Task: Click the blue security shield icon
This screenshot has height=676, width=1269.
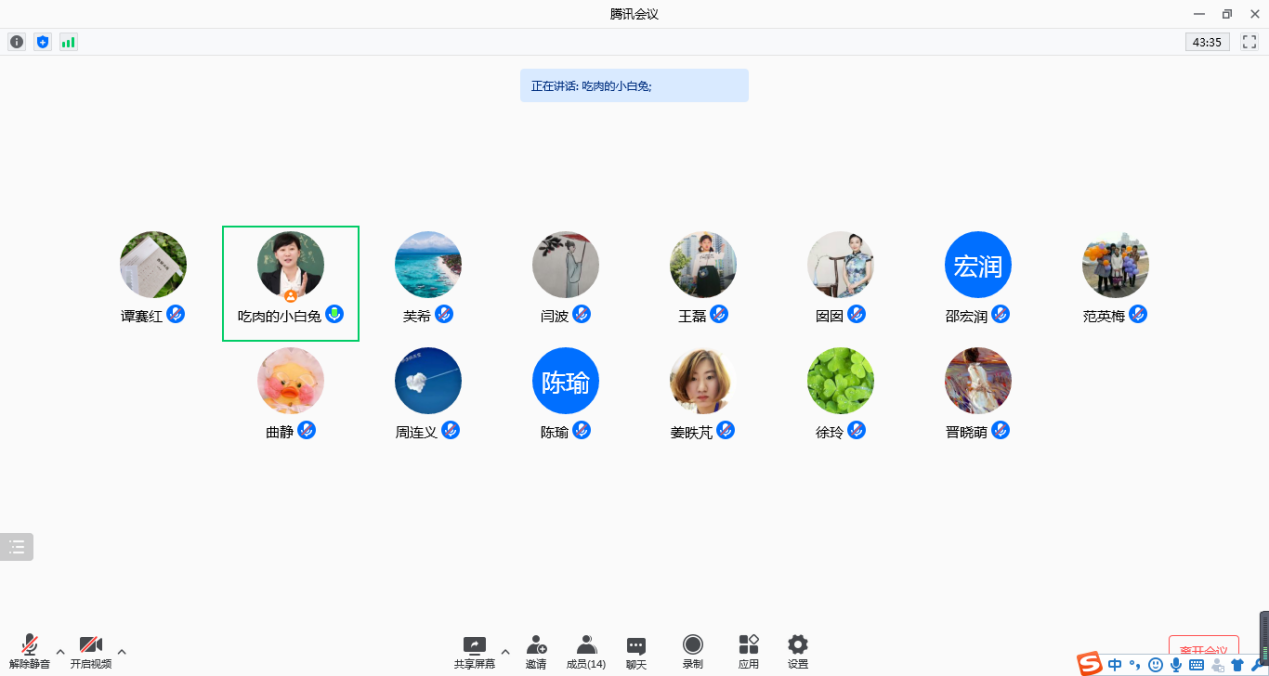Action: point(42,42)
